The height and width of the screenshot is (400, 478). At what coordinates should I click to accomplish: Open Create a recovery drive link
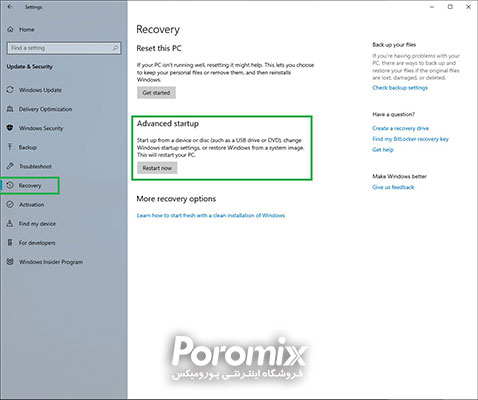(401, 128)
